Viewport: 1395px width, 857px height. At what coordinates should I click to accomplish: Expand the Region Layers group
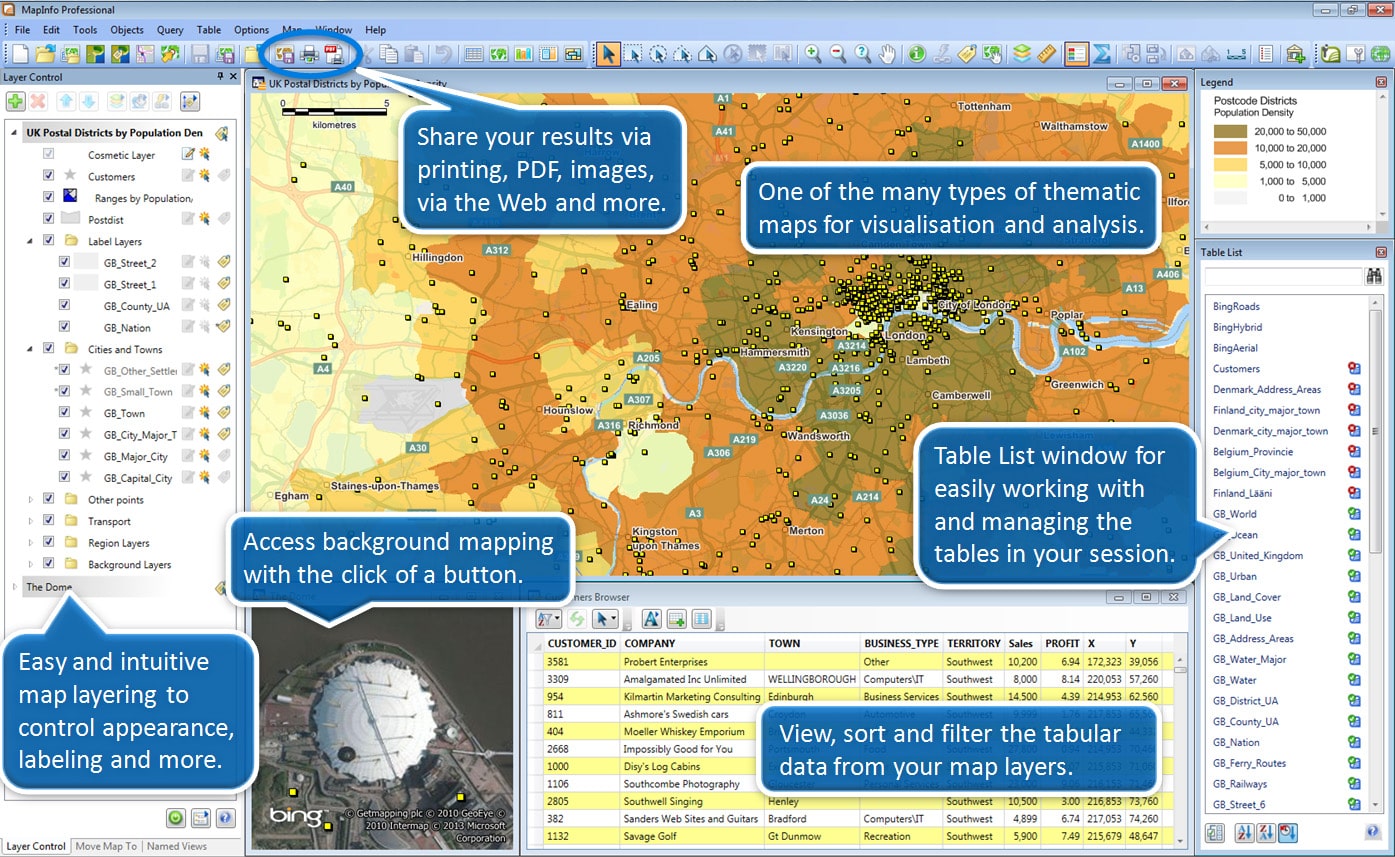click(x=30, y=543)
